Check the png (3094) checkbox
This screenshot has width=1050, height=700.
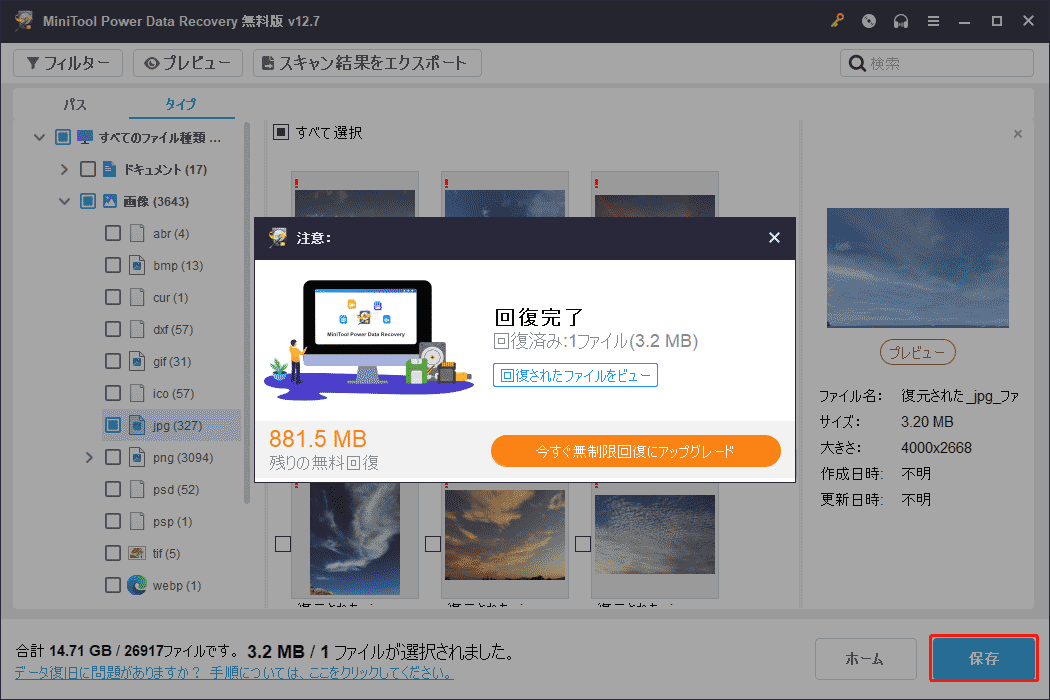[113, 456]
